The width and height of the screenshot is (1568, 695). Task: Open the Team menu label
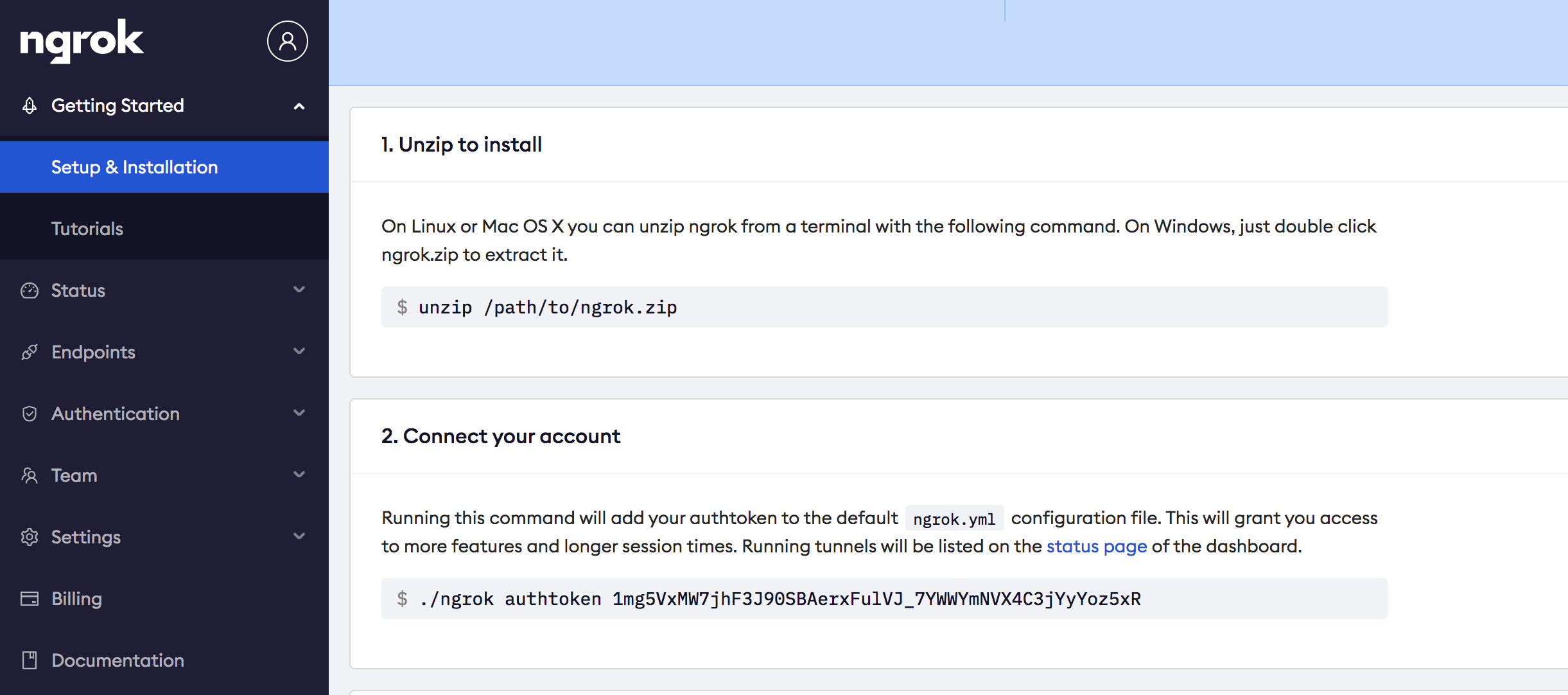point(74,475)
